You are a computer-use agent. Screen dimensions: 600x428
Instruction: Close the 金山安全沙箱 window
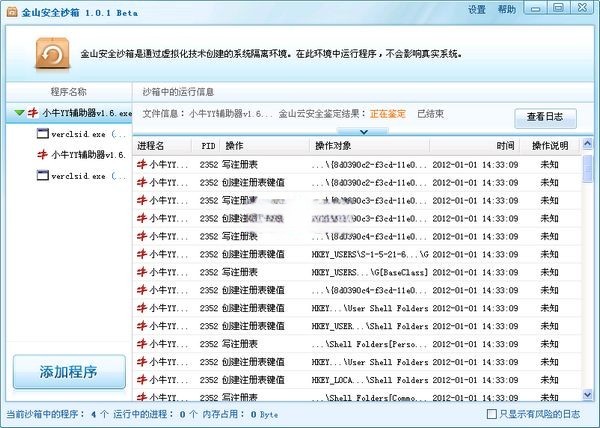582,8
